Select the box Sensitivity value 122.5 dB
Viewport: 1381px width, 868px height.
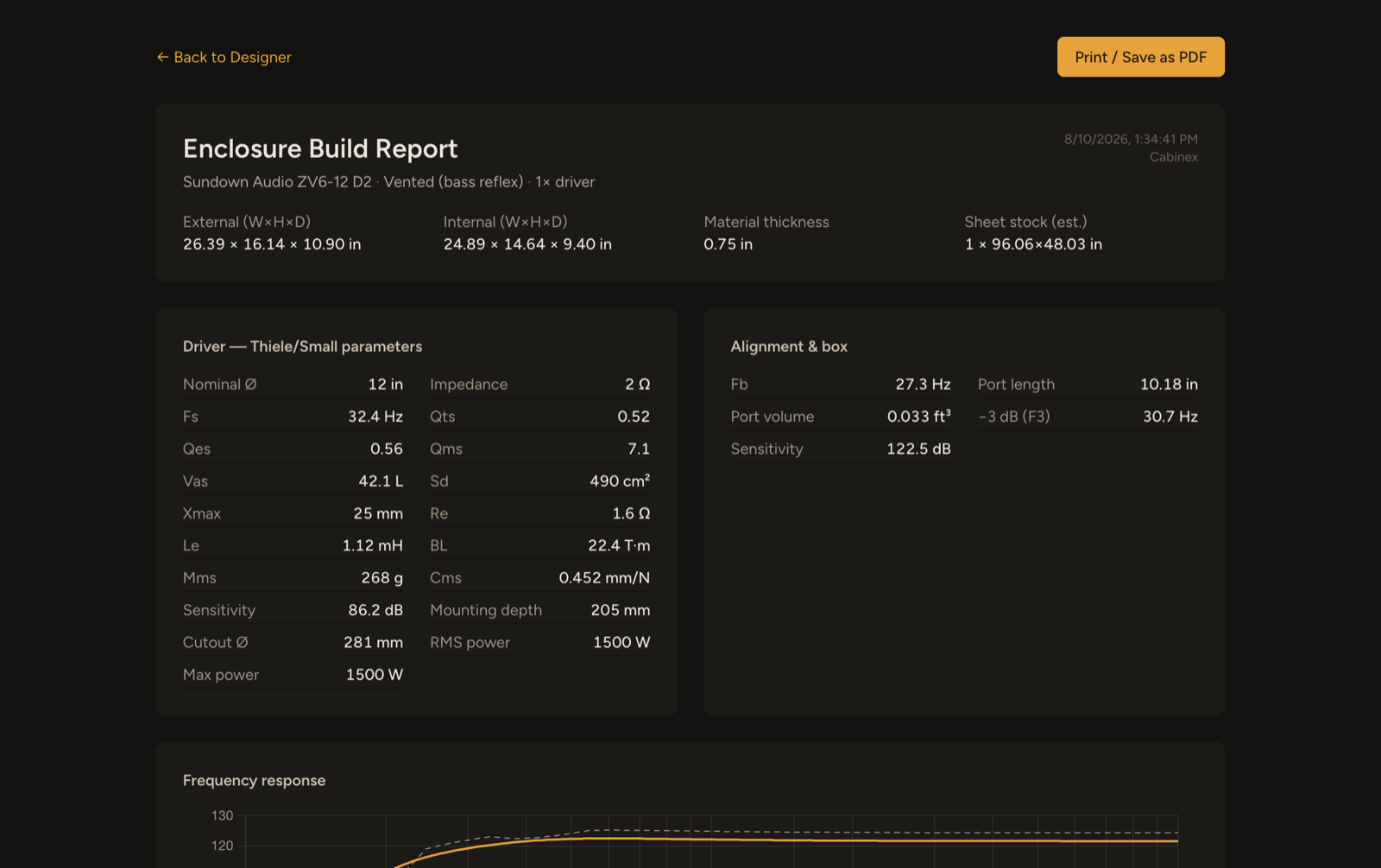[x=918, y=449]
